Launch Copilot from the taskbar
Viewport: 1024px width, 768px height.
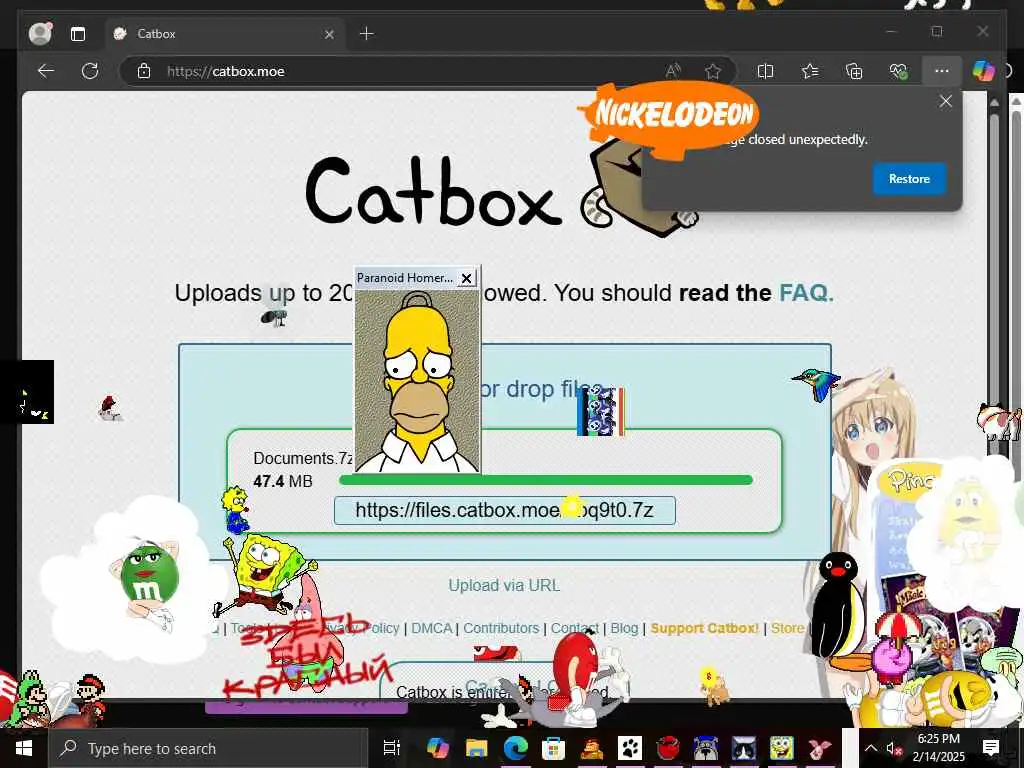(437, 748)
